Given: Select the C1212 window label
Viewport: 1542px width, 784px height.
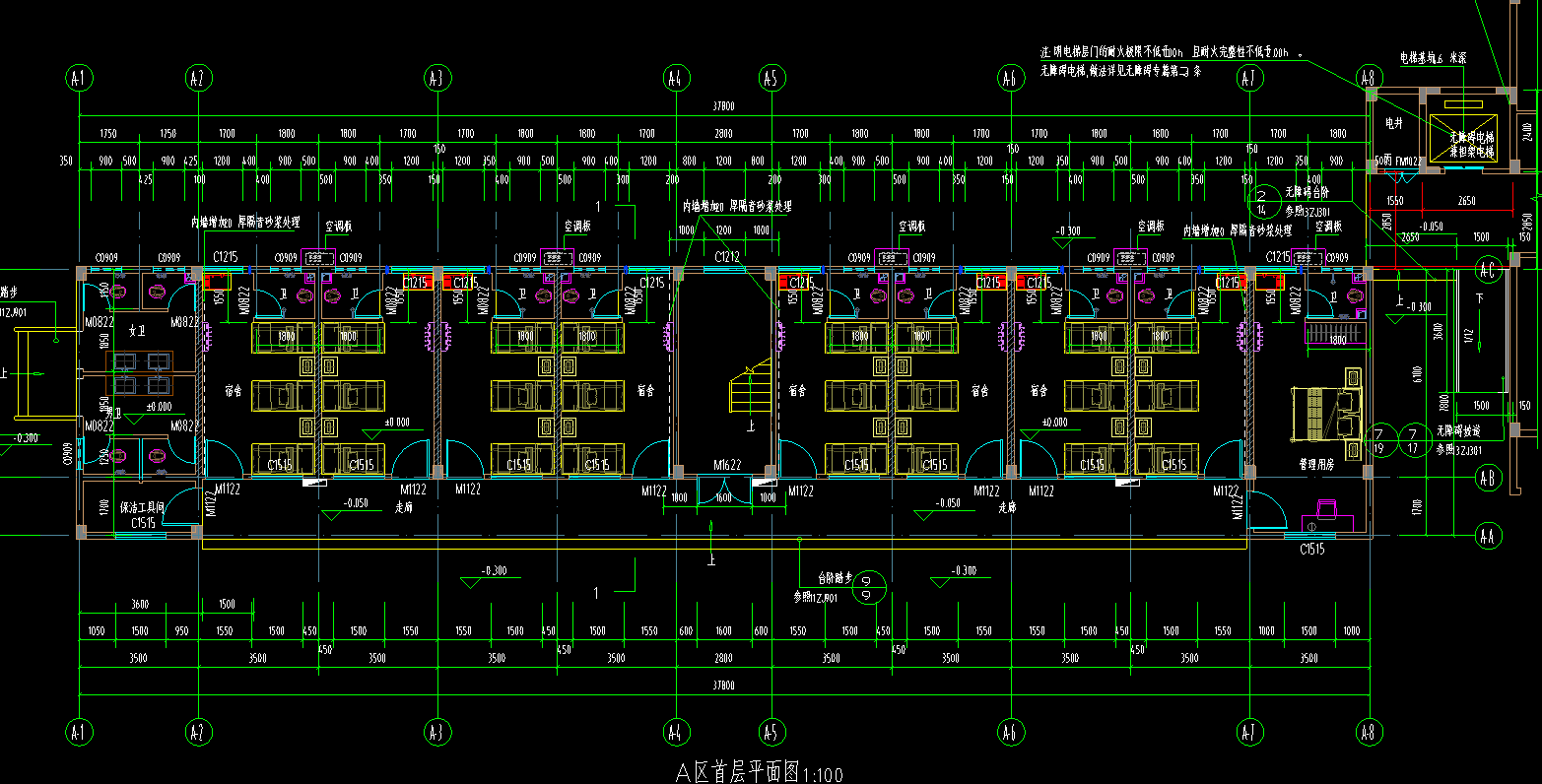Looking at the screenshot, I should [727, 257].
